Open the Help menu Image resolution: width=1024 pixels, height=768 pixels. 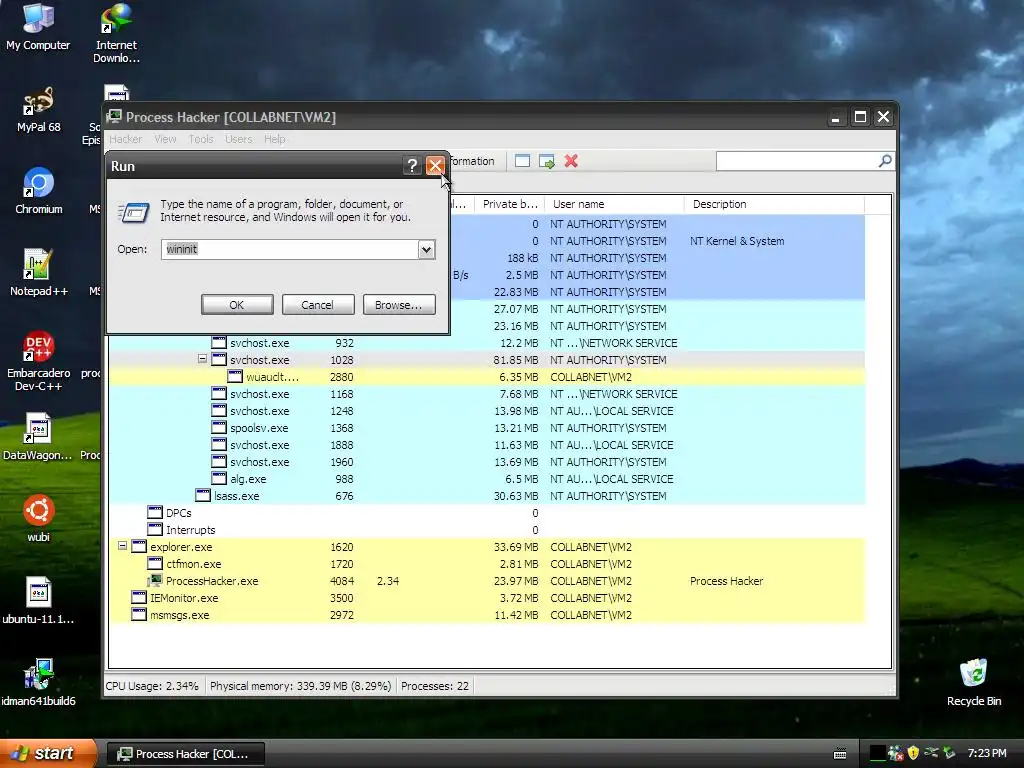pyautogui.click(x=274, y=139)
